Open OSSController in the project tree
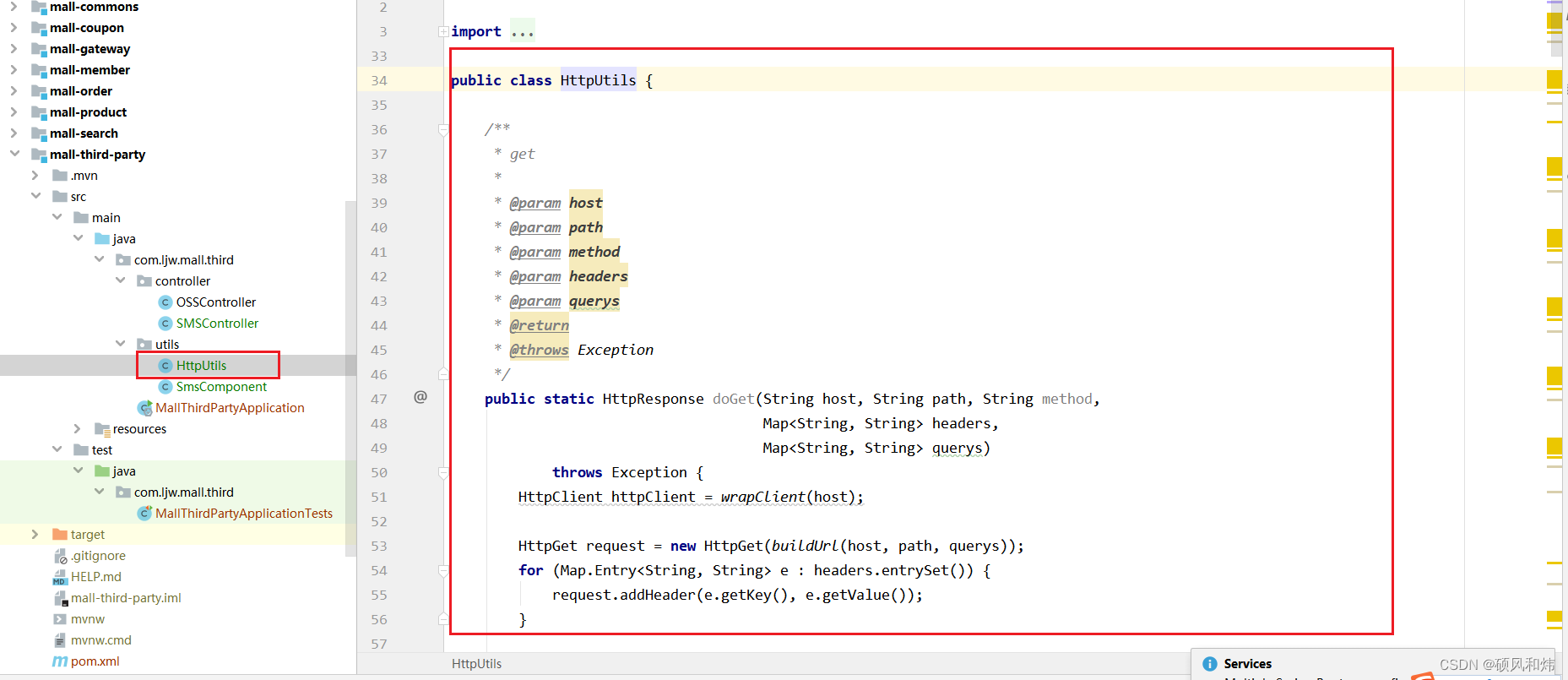This screenshot has width=1568, height=680. (216, 302)
